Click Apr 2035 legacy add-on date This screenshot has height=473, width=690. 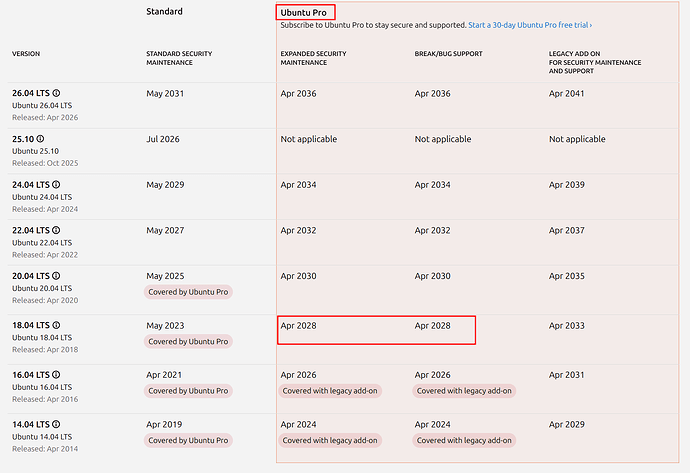[566, 276]
